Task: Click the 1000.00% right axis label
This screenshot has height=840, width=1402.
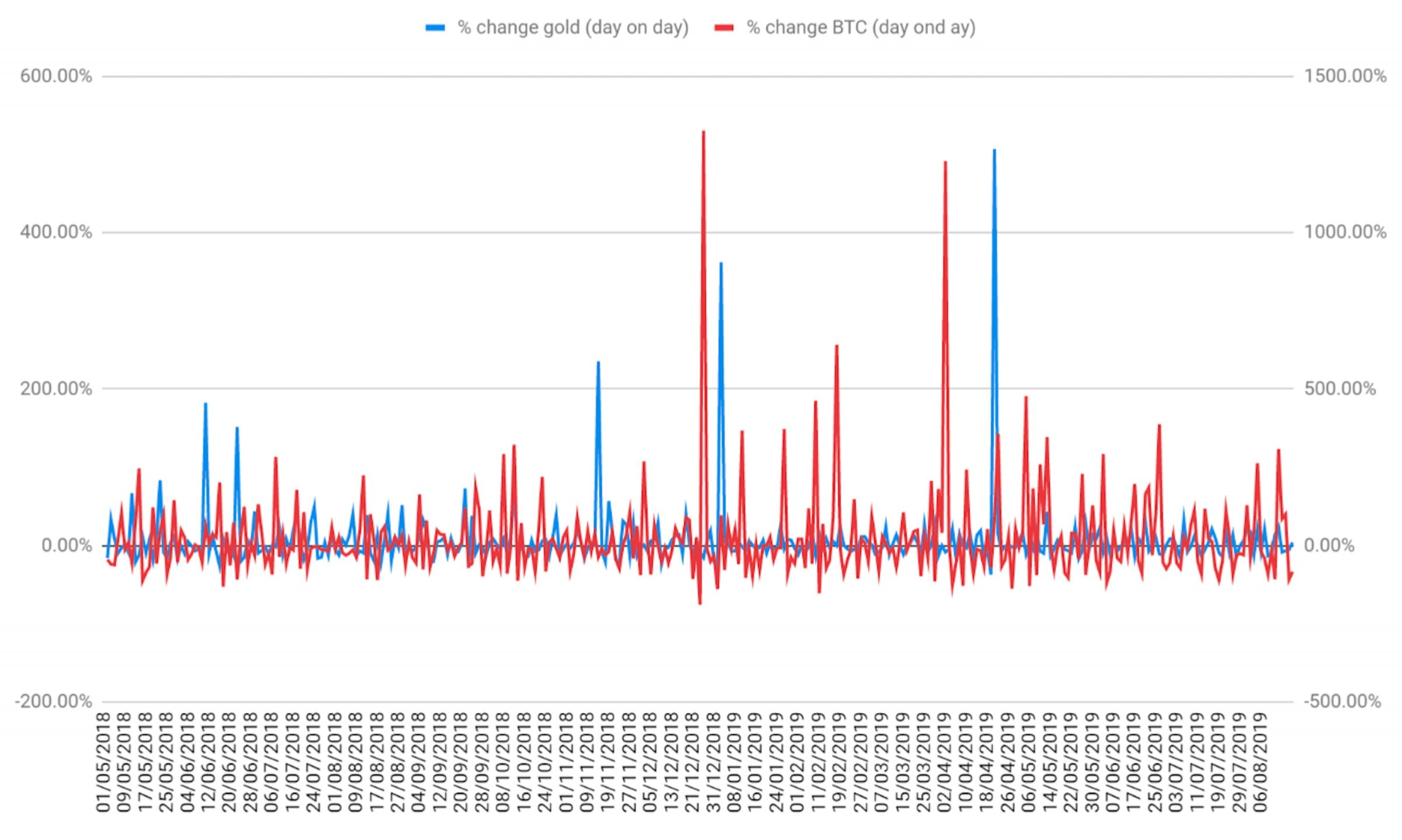Action: tap(1345, 232)
